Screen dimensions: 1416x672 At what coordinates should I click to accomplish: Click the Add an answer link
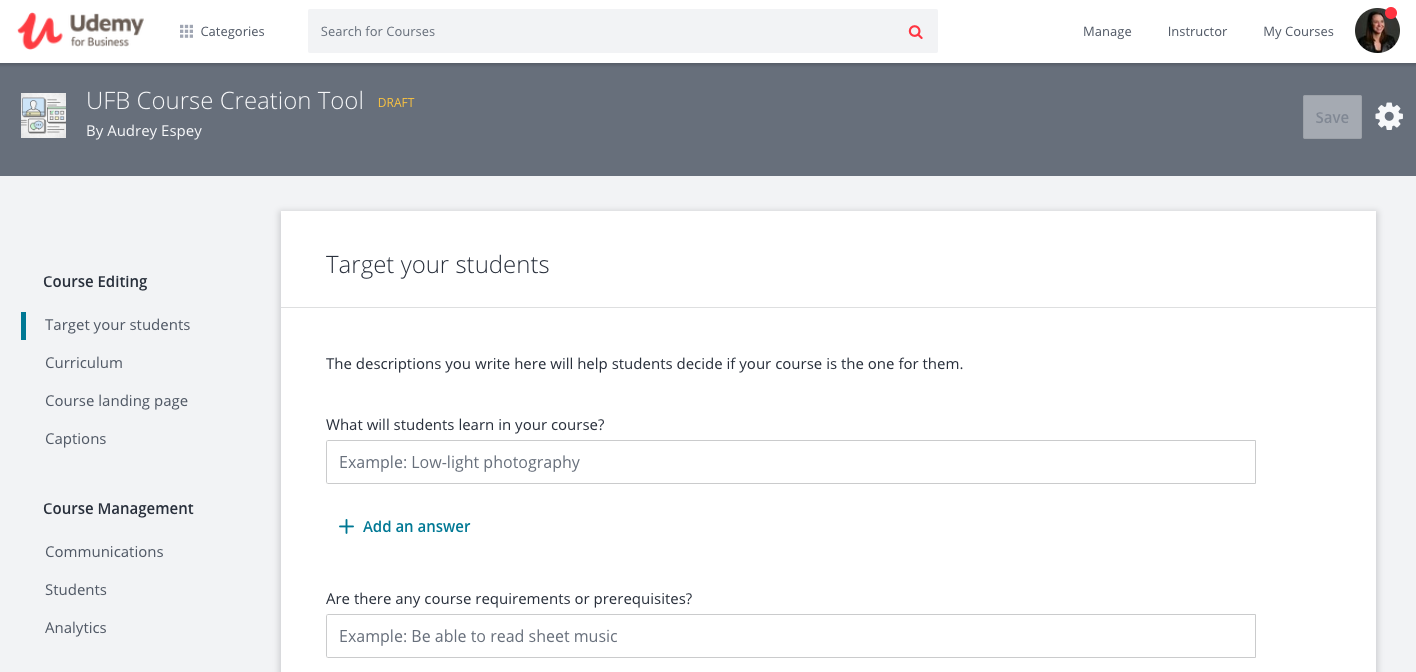417,526
